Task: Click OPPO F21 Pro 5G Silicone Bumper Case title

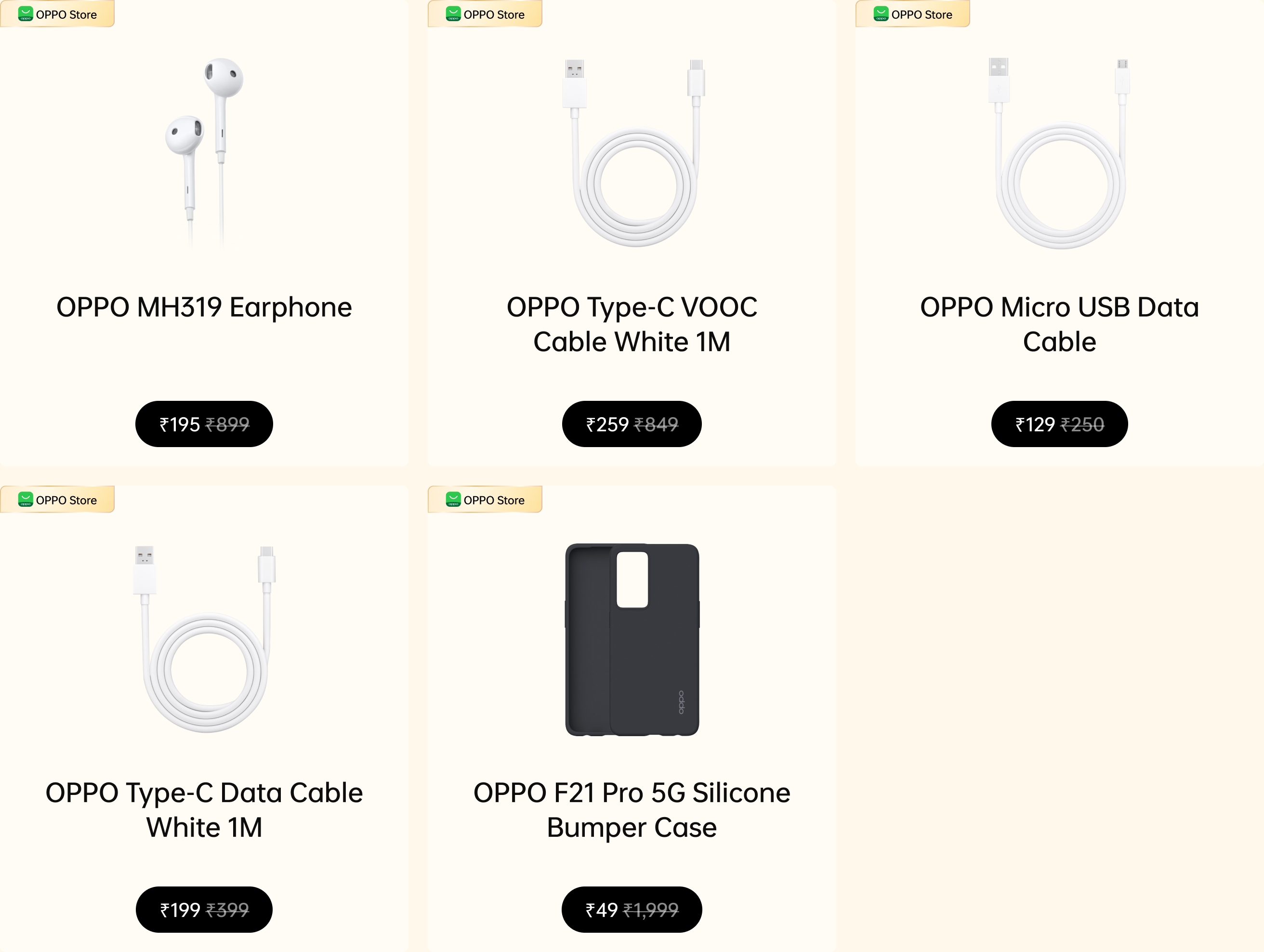Action: coord(632,810)
